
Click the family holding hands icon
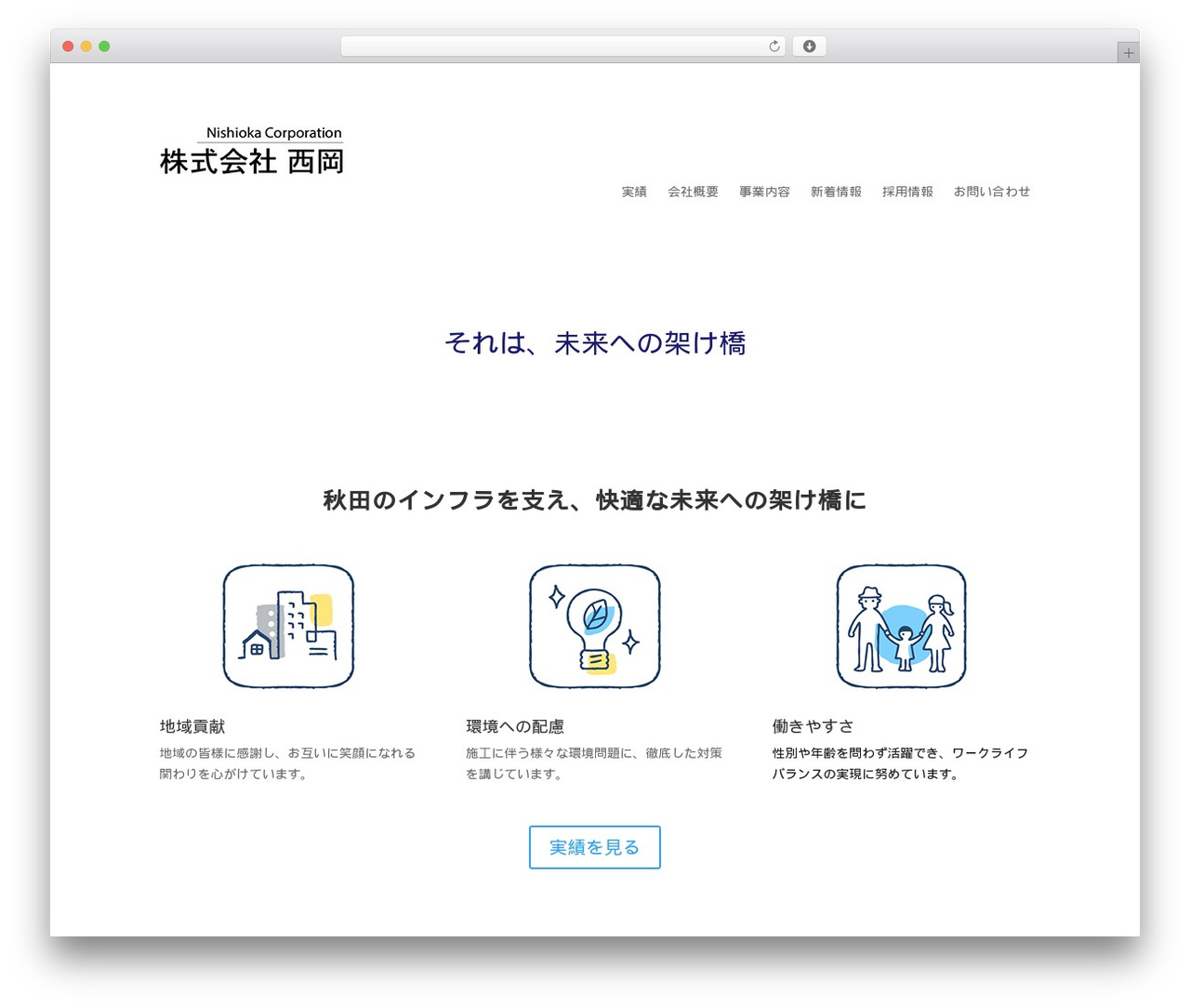point(901,627)
